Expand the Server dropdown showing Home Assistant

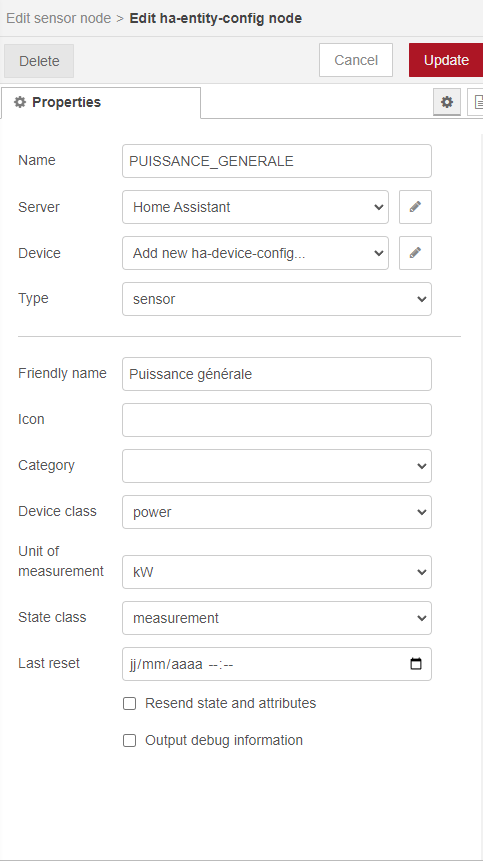[255, 207]
